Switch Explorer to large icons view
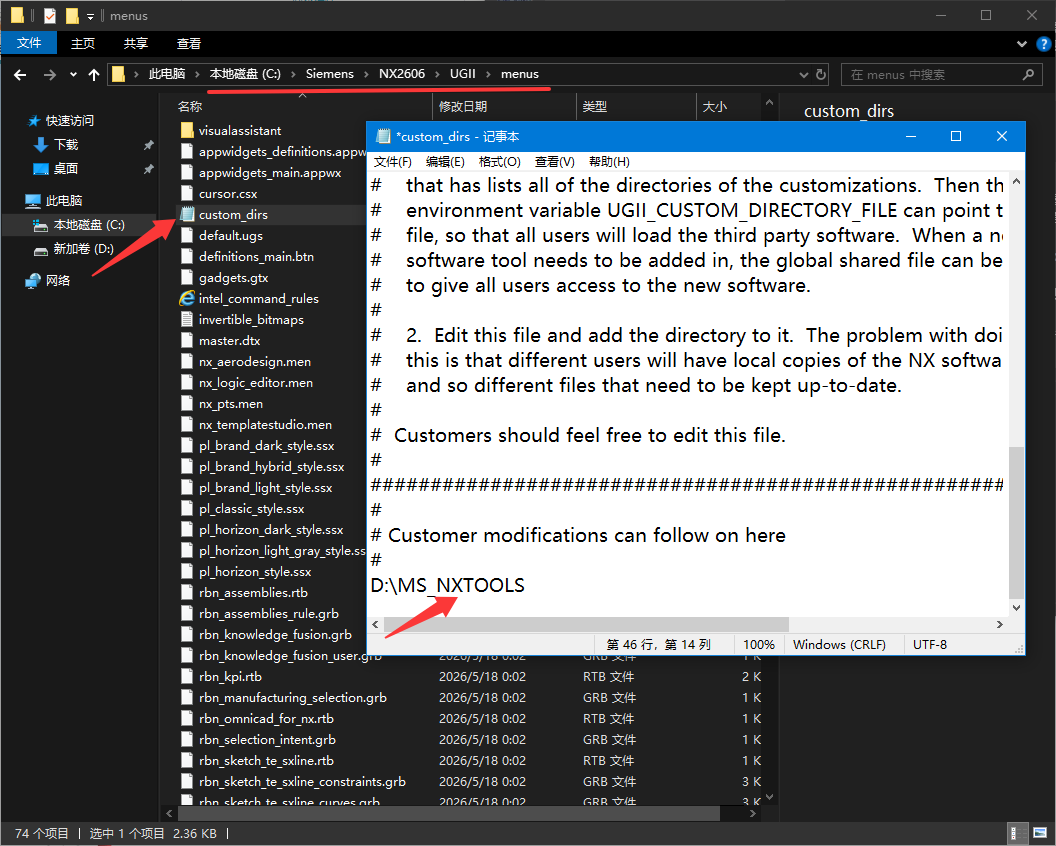1056x846 pixels. 1040,833
